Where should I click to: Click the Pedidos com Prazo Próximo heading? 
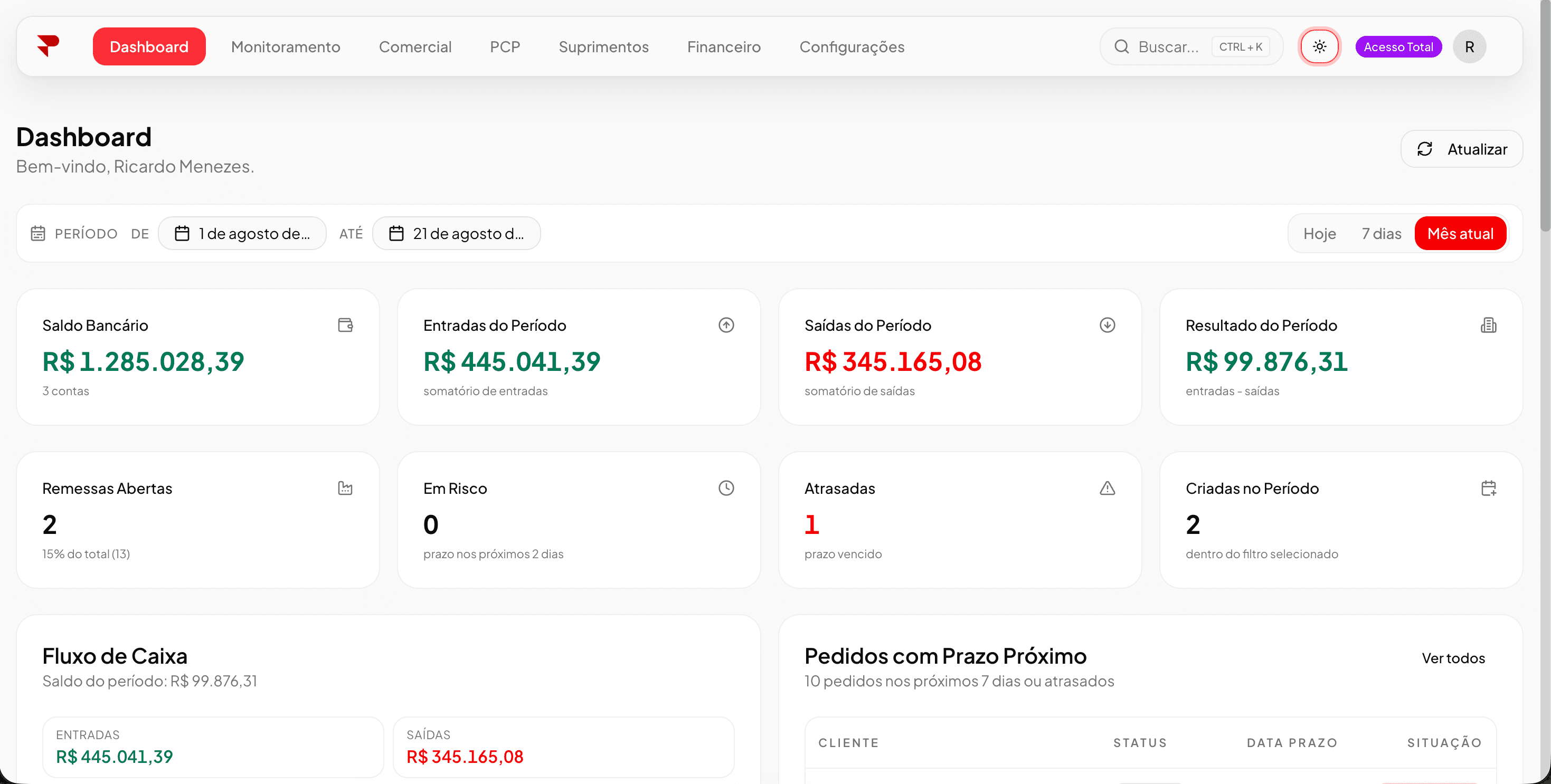point(945,655)
